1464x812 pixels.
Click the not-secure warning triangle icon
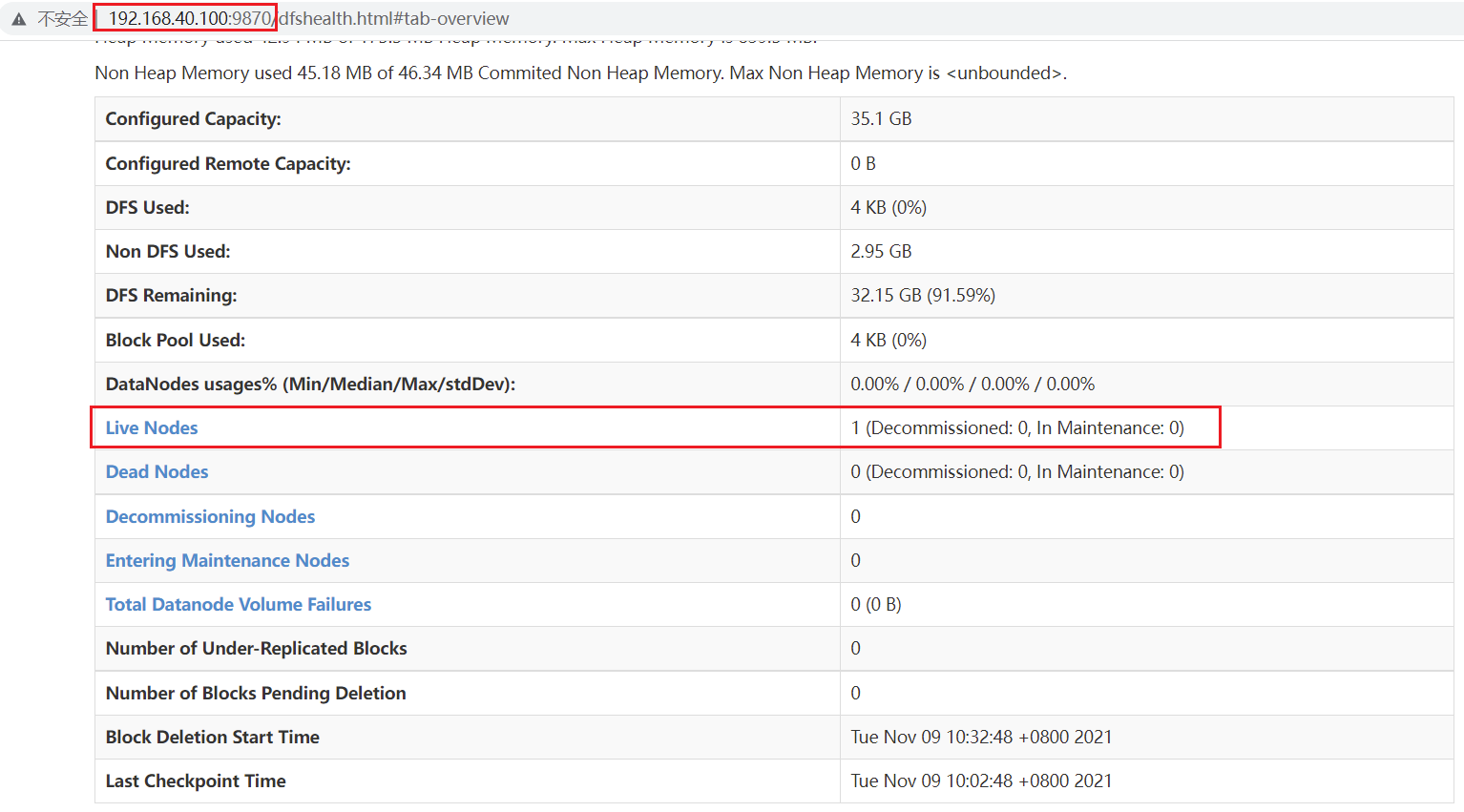pyautogui.click(x=18, y=19)
